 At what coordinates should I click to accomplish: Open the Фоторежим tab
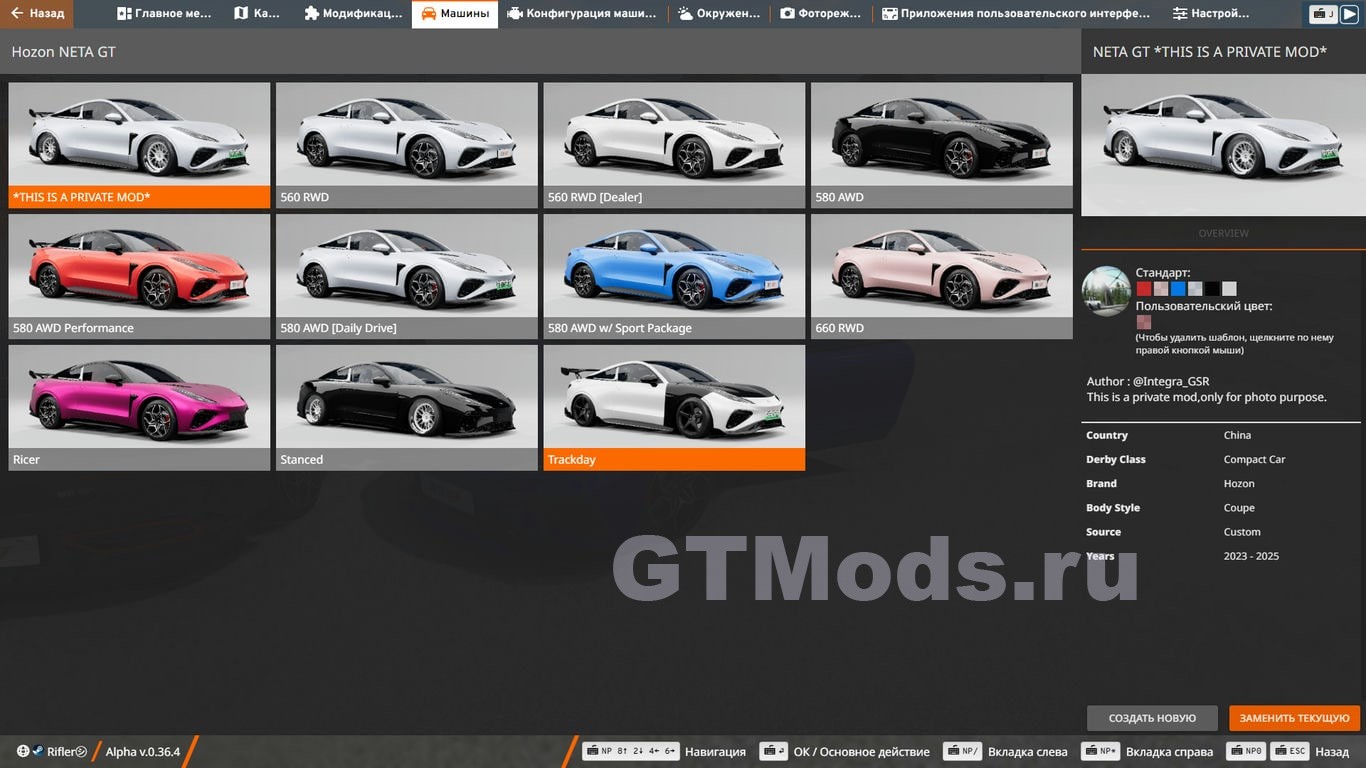[821, 14]
